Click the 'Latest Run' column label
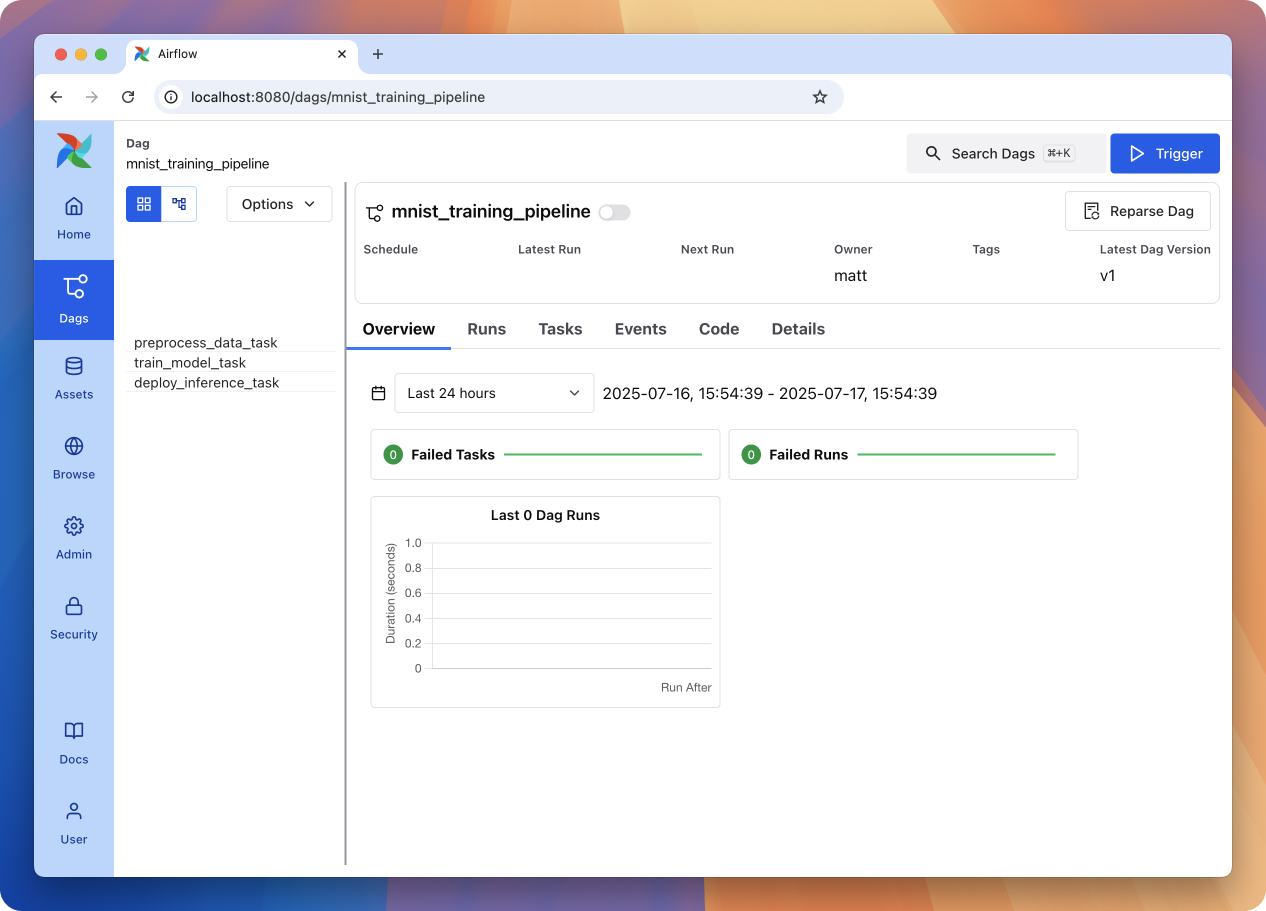1266x911 pixels. tap(549, 249)
